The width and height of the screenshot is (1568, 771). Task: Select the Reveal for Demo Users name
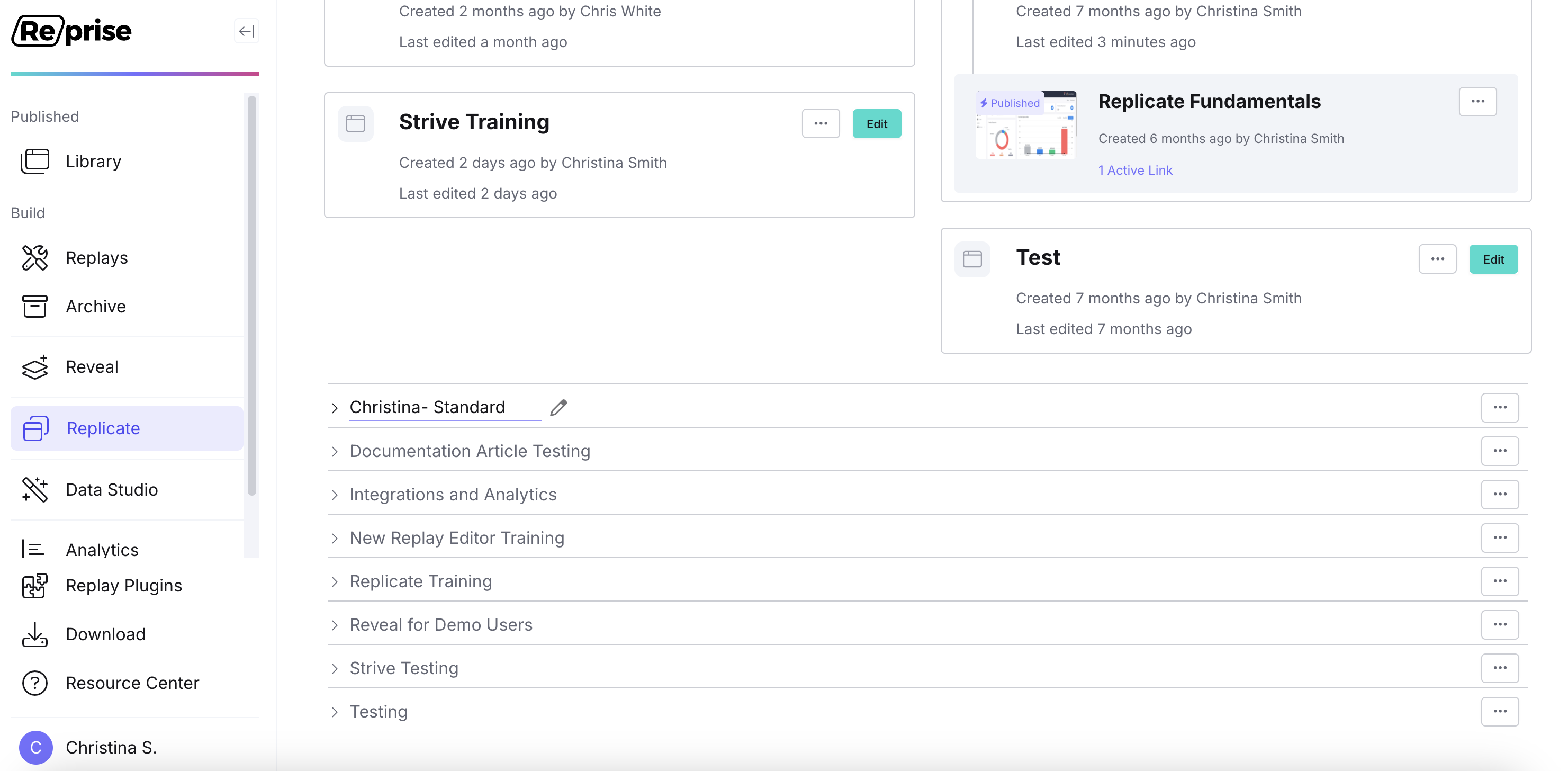440,625
